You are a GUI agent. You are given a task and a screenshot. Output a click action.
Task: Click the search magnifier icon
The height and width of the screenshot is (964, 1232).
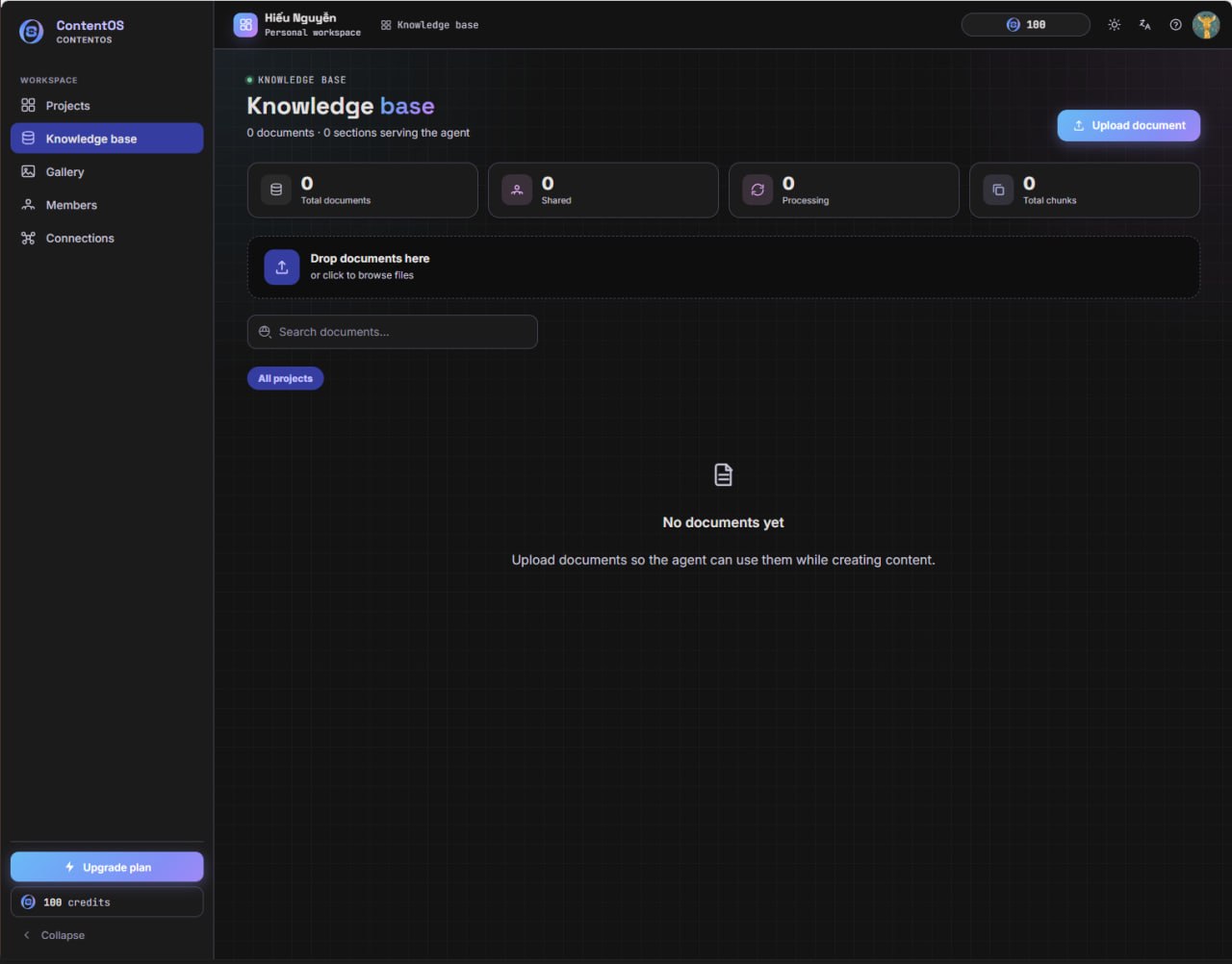click(x=265, y=332)
